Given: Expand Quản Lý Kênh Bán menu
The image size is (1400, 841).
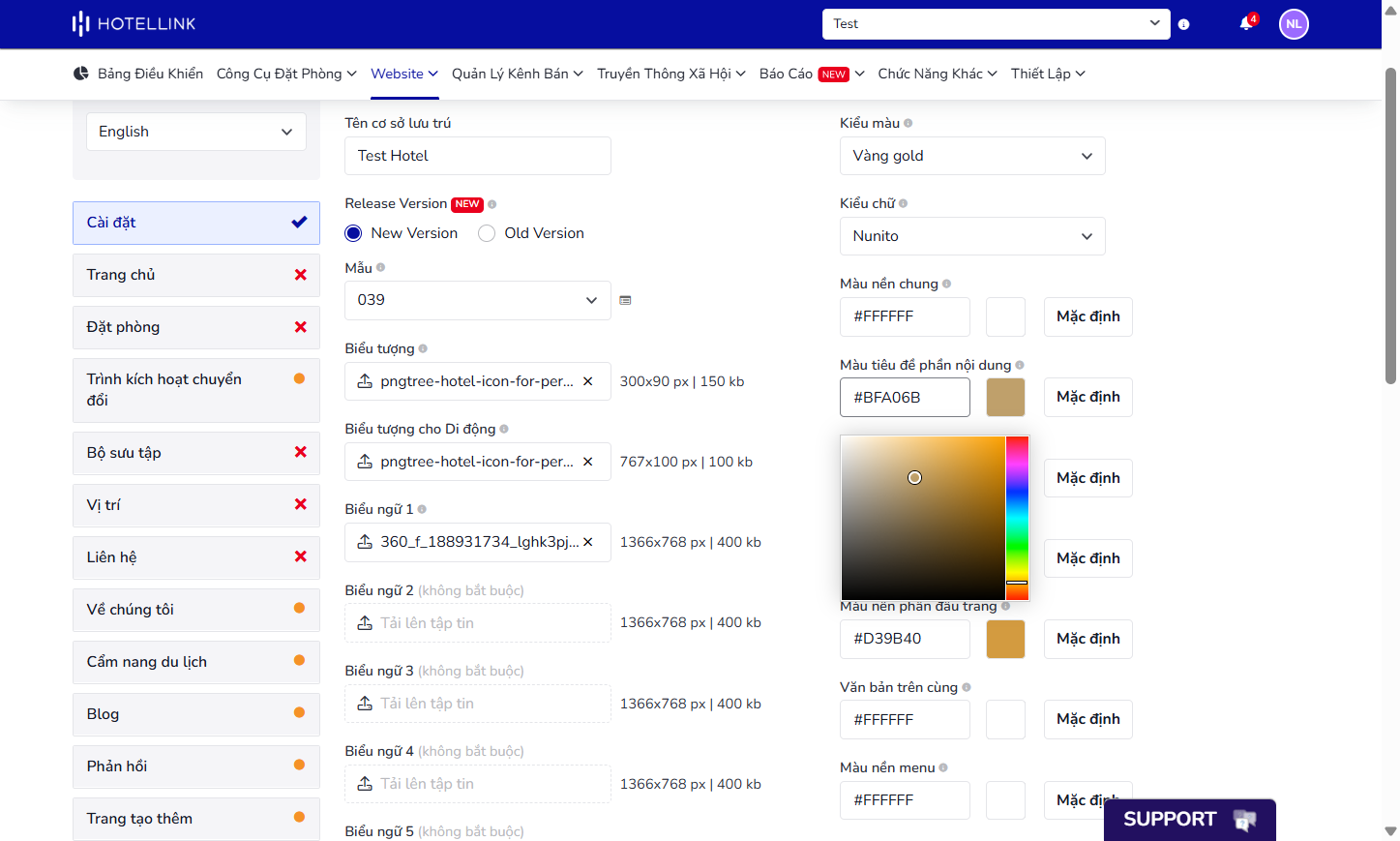Looking at the screenshot, I should pyautogui.click(x=518, y=74).
